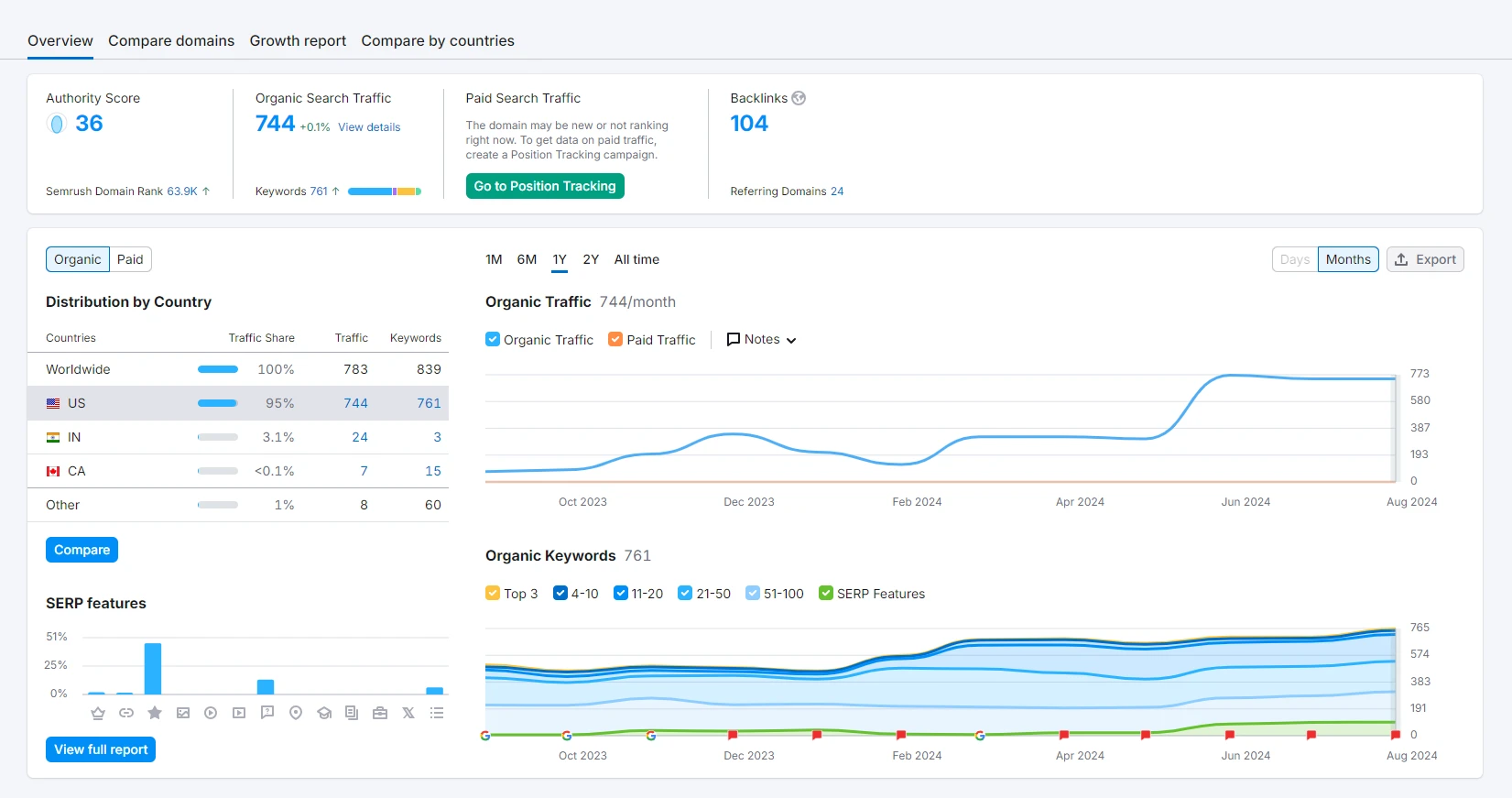This screenshot has width=1512, height=798.
Task: Click the graduation cap SERP feature icon
Action: coord(324,713)
